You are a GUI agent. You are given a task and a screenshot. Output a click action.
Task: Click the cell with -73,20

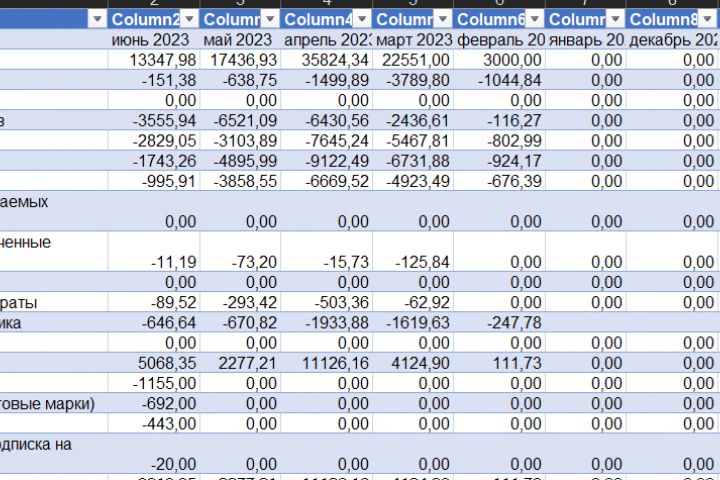pos(240,252)
